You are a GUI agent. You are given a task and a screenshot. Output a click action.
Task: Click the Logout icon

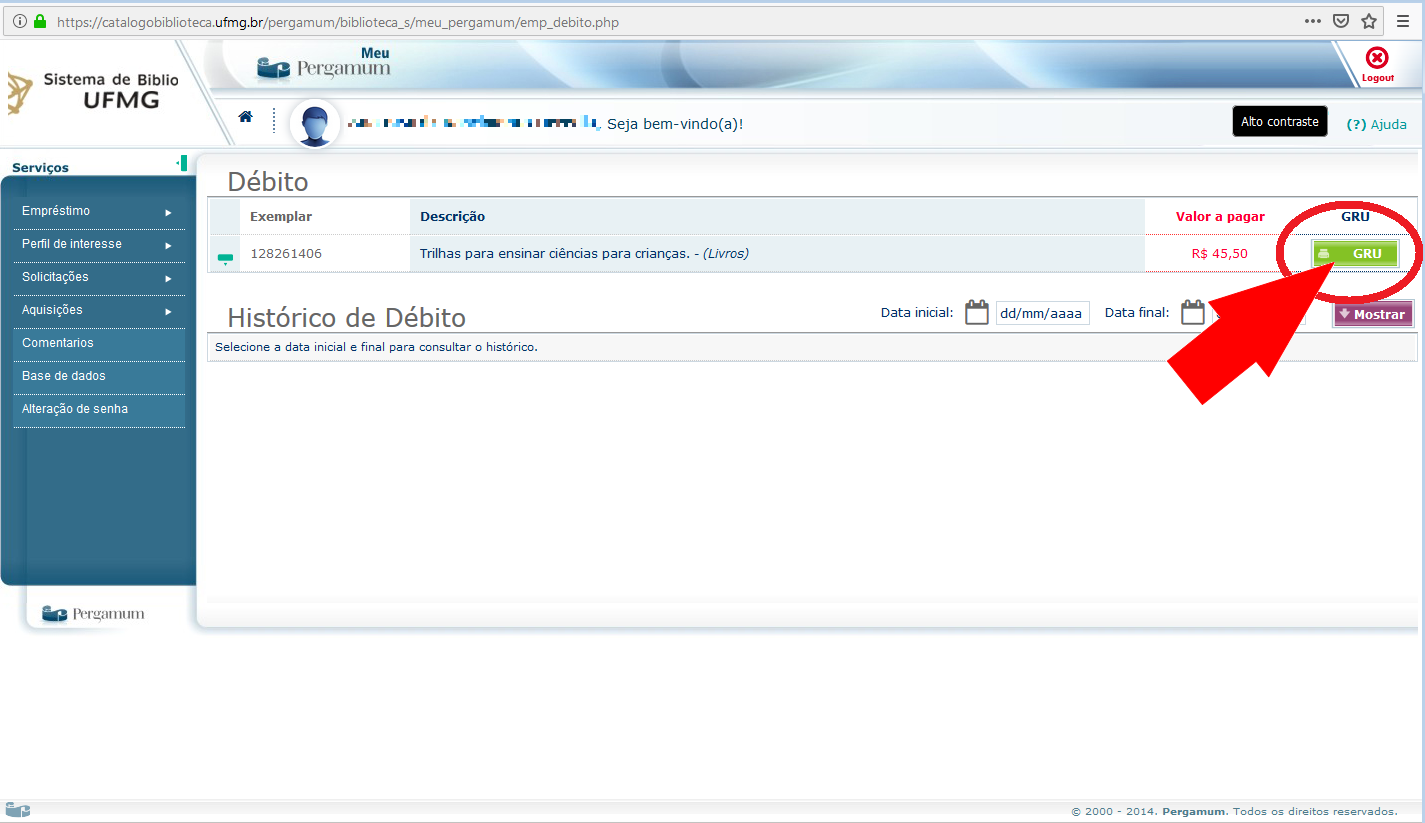tap(1377, 64)
